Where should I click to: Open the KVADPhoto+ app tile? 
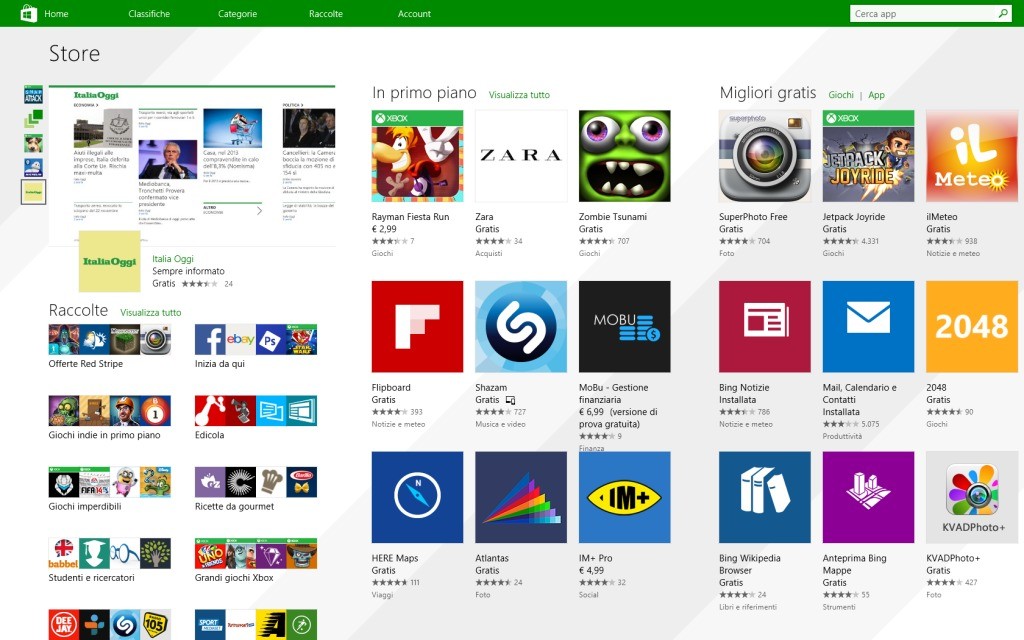click(971, 495)
